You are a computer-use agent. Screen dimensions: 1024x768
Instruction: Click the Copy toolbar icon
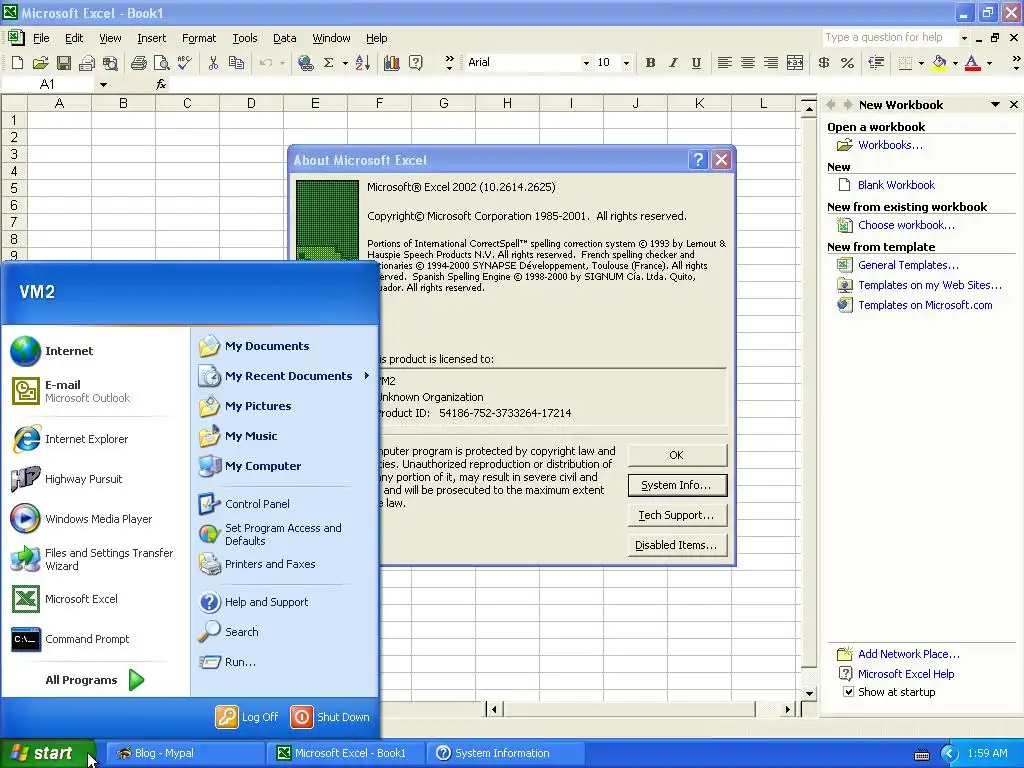(x=236, y=63)
